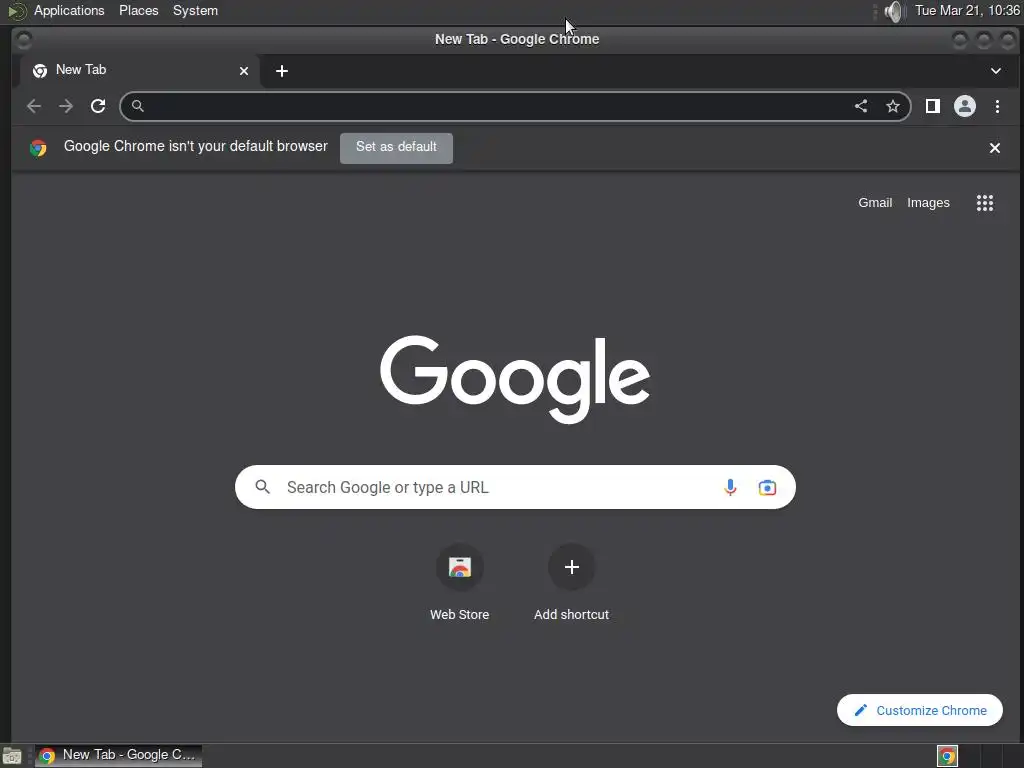Open Gmail link
This screenshot has height=768, width=1024.
click(x=875, y=203)
